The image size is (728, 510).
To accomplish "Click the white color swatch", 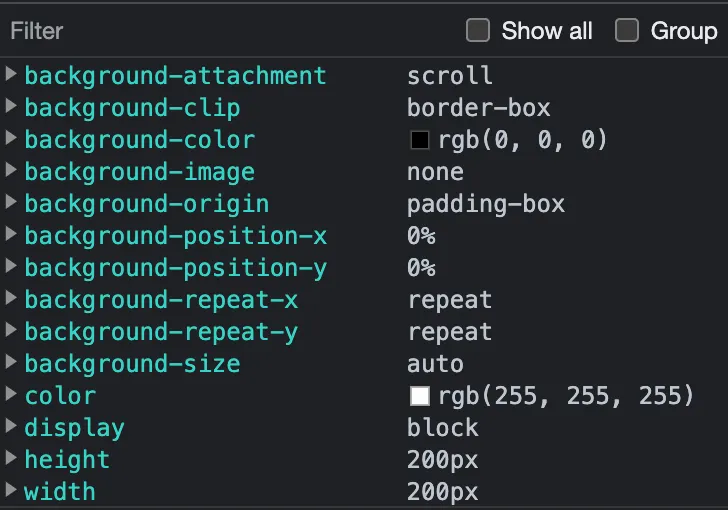I will (419, 396).
